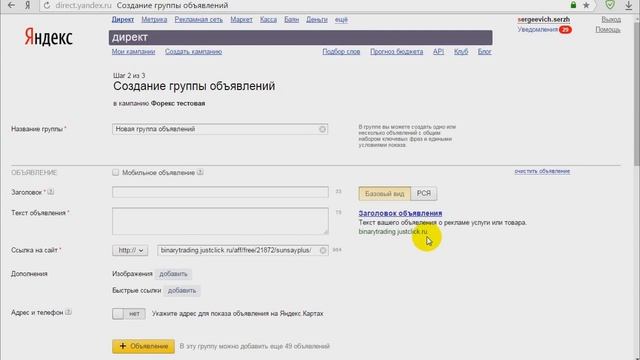640x360 pixels.
Task: Open the http:// protocol dropdown
Action: [x=130, y=250]
